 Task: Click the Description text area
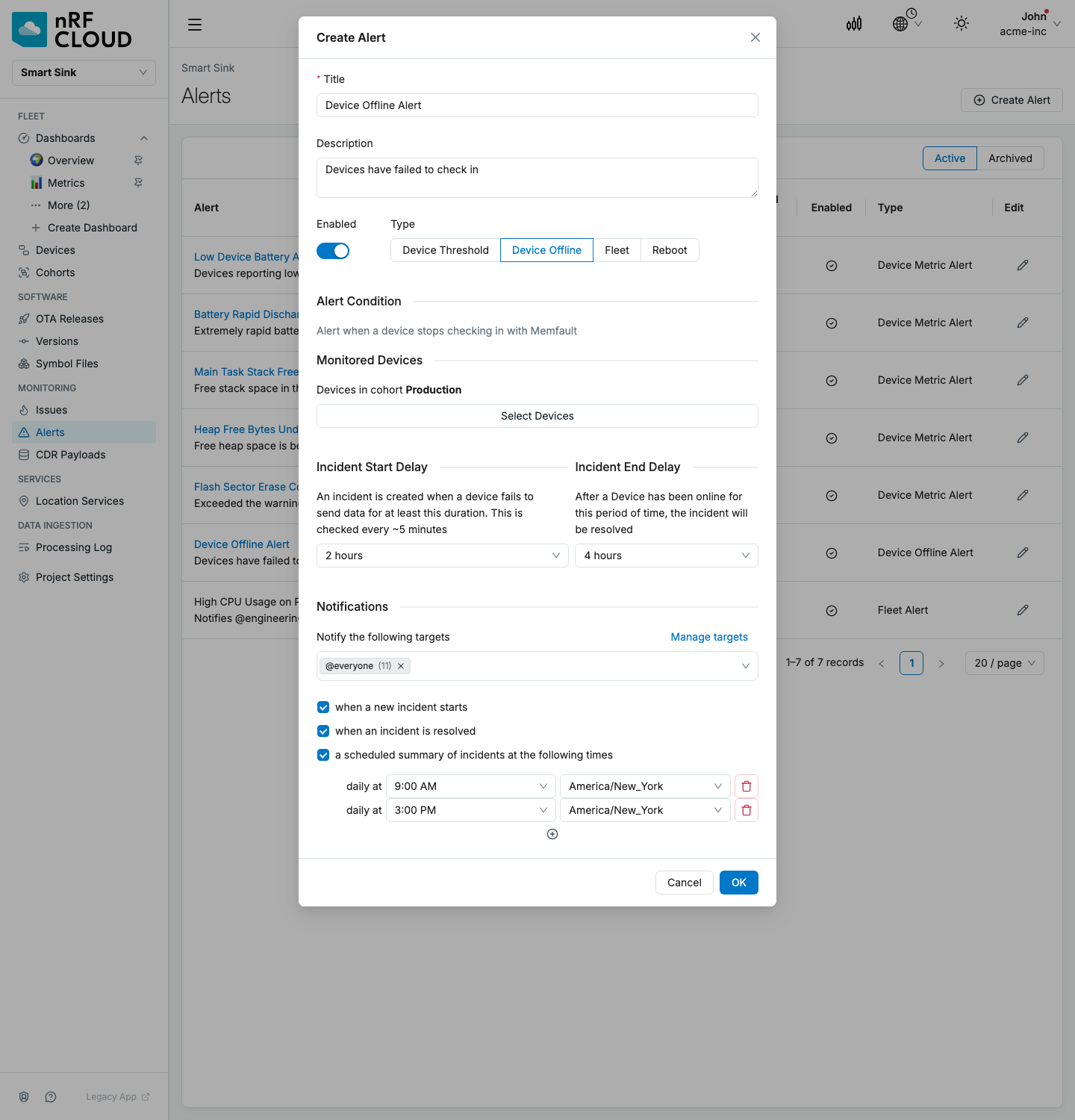[537, 178]
